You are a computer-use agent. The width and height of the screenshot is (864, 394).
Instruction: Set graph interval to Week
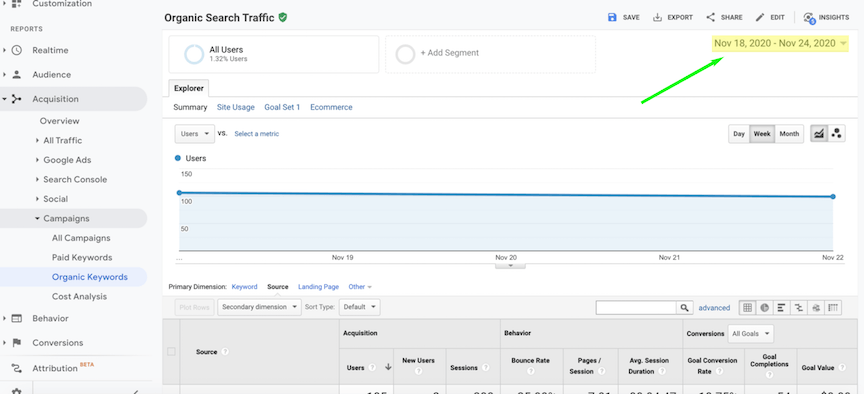click(762, 134)
